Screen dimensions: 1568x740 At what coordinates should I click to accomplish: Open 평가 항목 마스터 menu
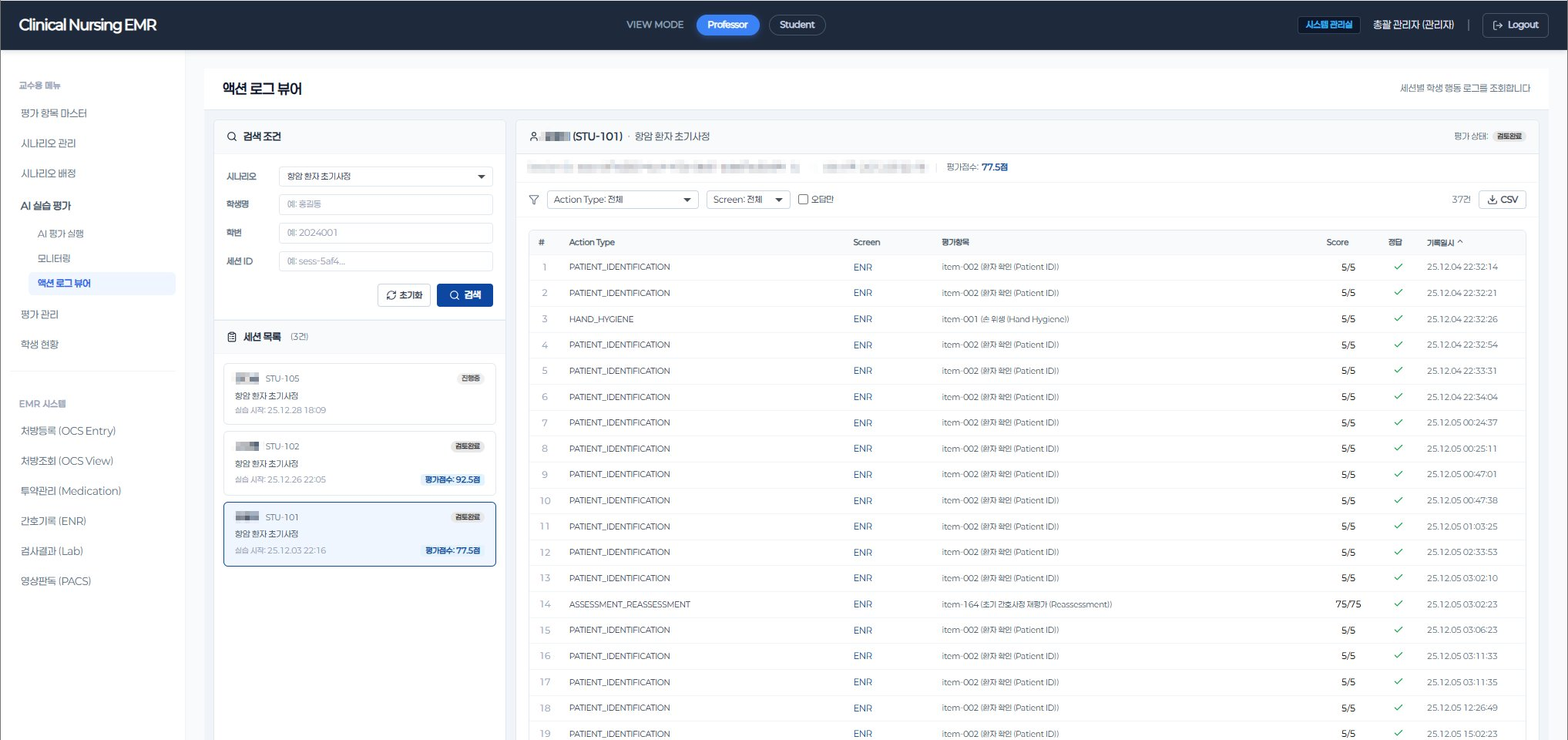(54, 113)
